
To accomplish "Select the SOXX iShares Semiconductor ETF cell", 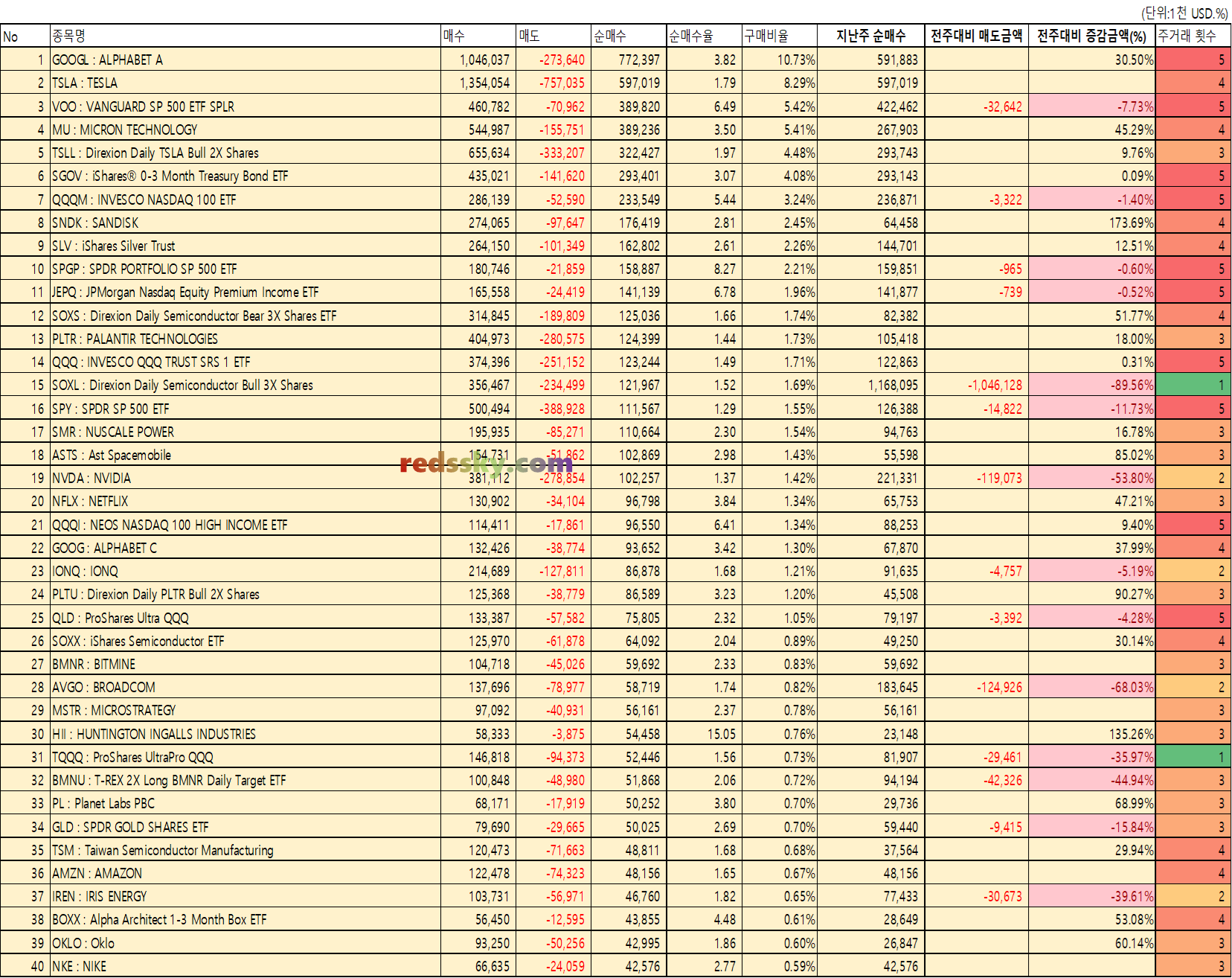I will [x=246, y=641].
